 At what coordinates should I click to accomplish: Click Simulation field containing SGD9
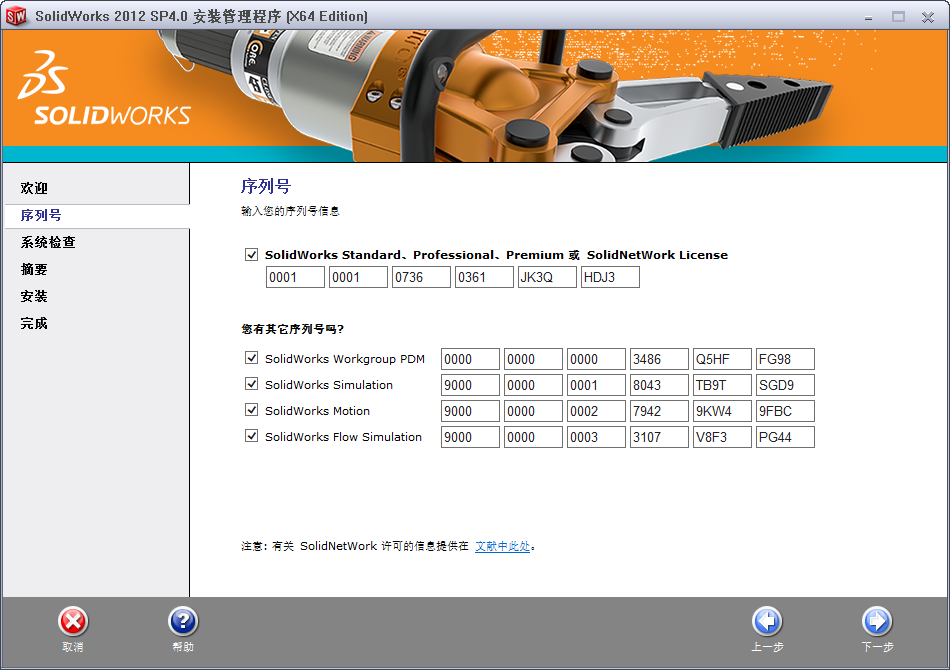(x=785, y=385)
